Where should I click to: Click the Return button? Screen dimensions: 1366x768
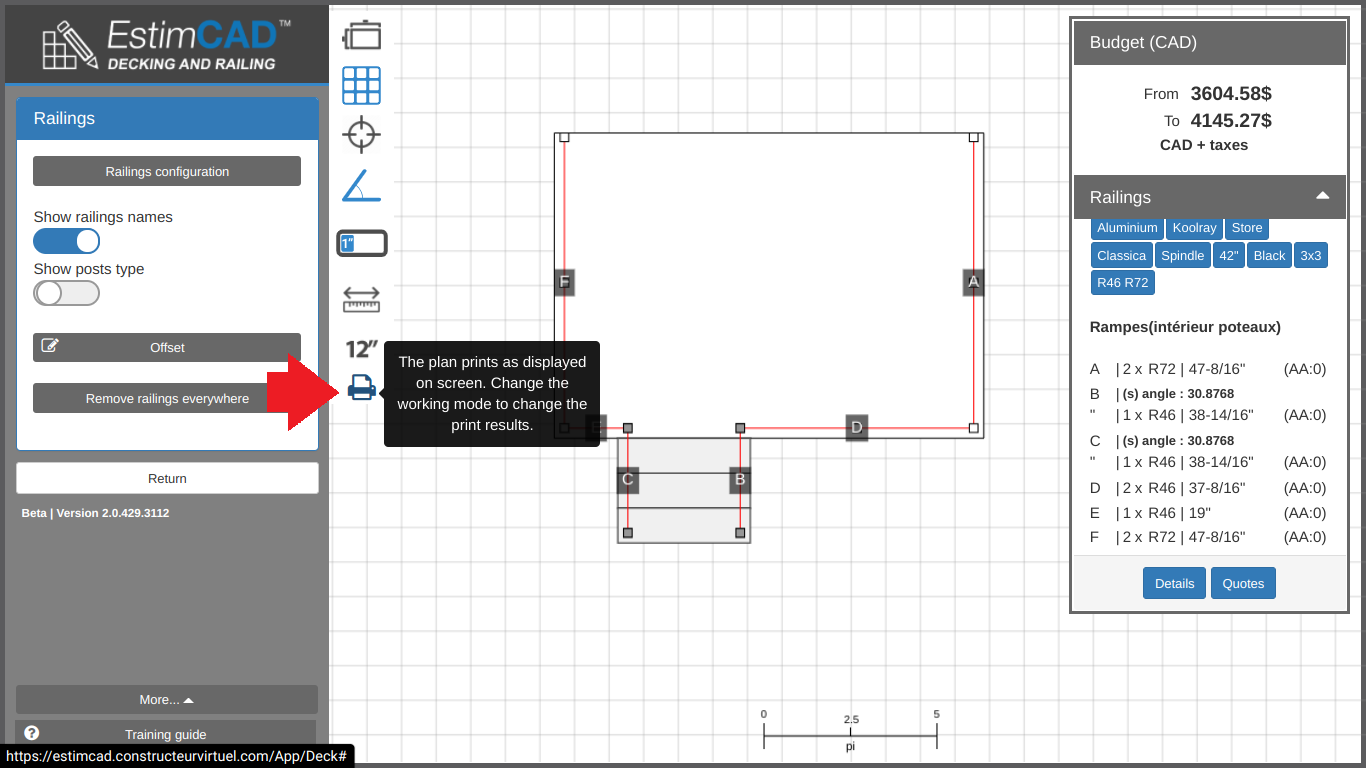tap(167, 478)
